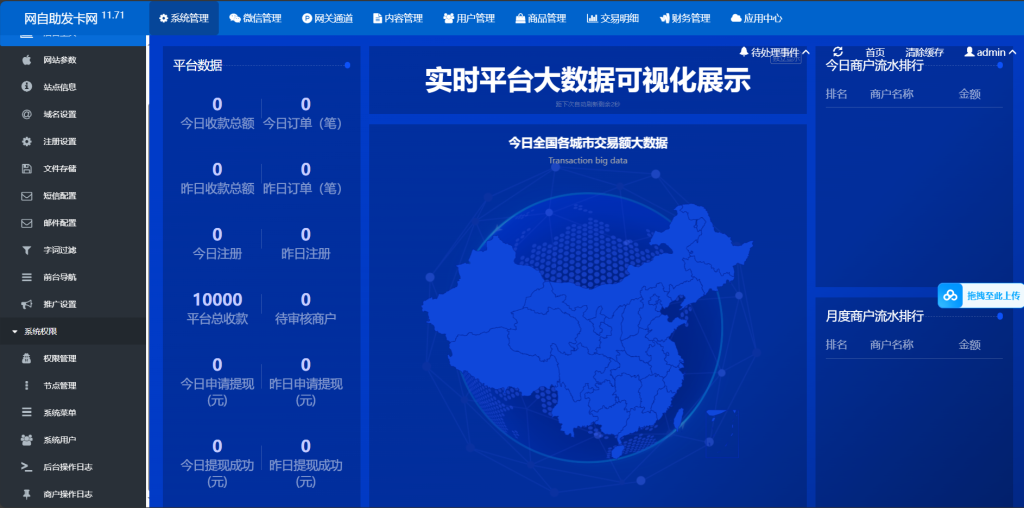
Task: Select the 系统管理 top tab
Action: point(184,18)
